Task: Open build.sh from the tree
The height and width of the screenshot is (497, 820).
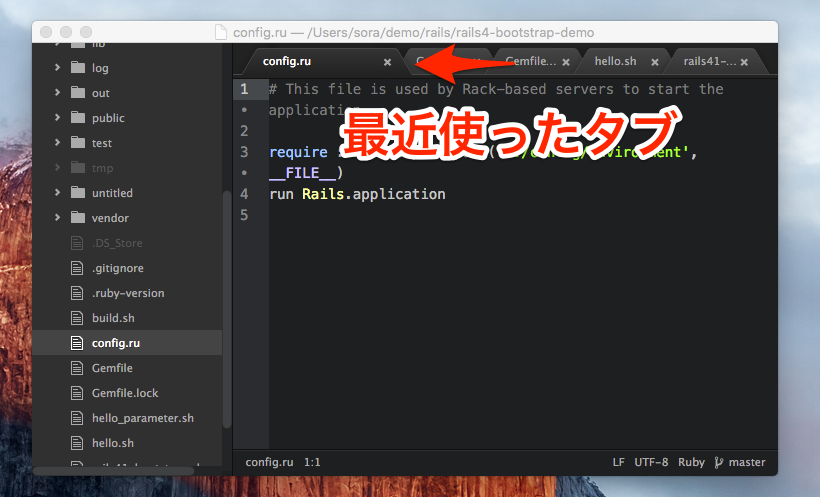Action: [113, 318]
